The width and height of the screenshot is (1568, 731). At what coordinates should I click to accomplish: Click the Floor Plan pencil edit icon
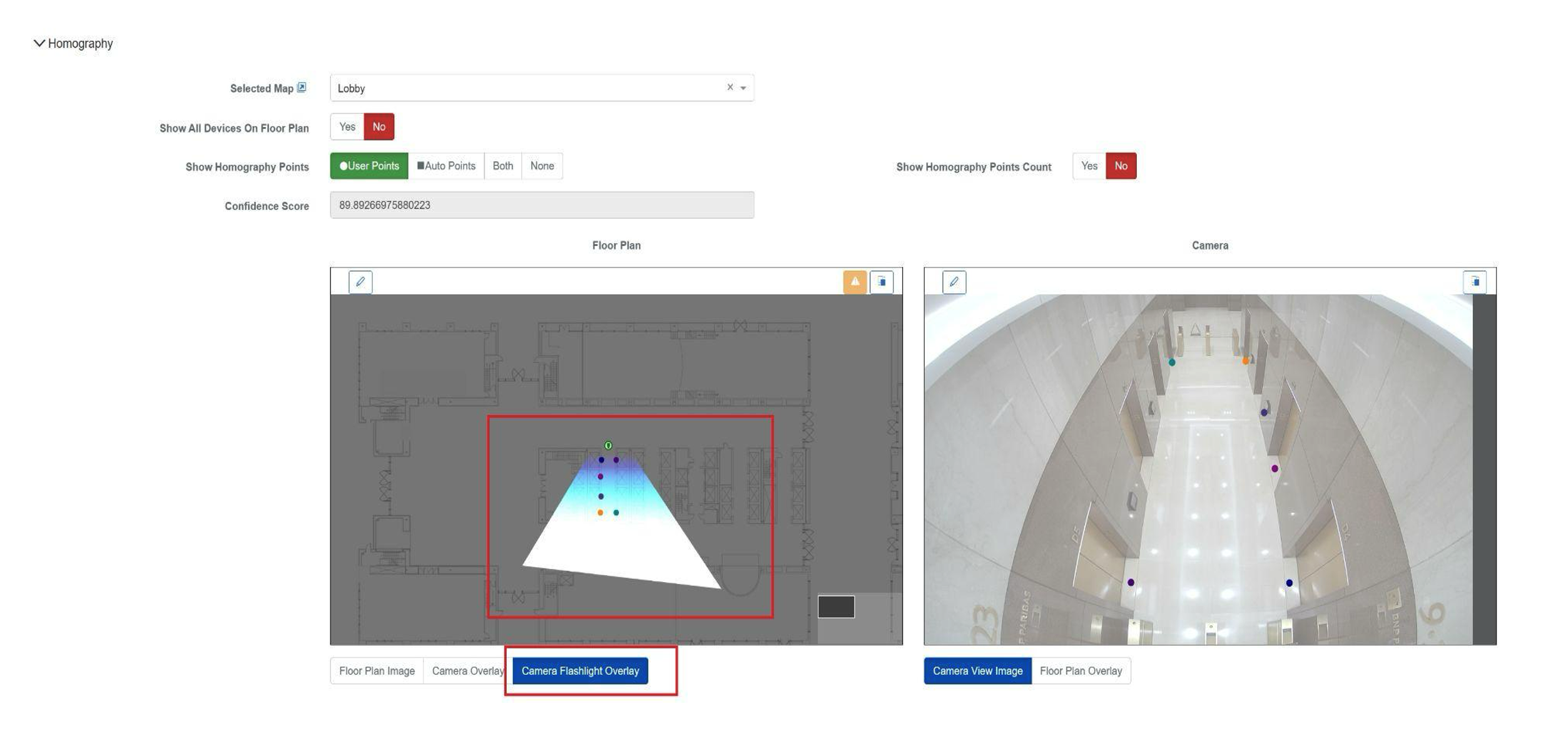[360, 282]
